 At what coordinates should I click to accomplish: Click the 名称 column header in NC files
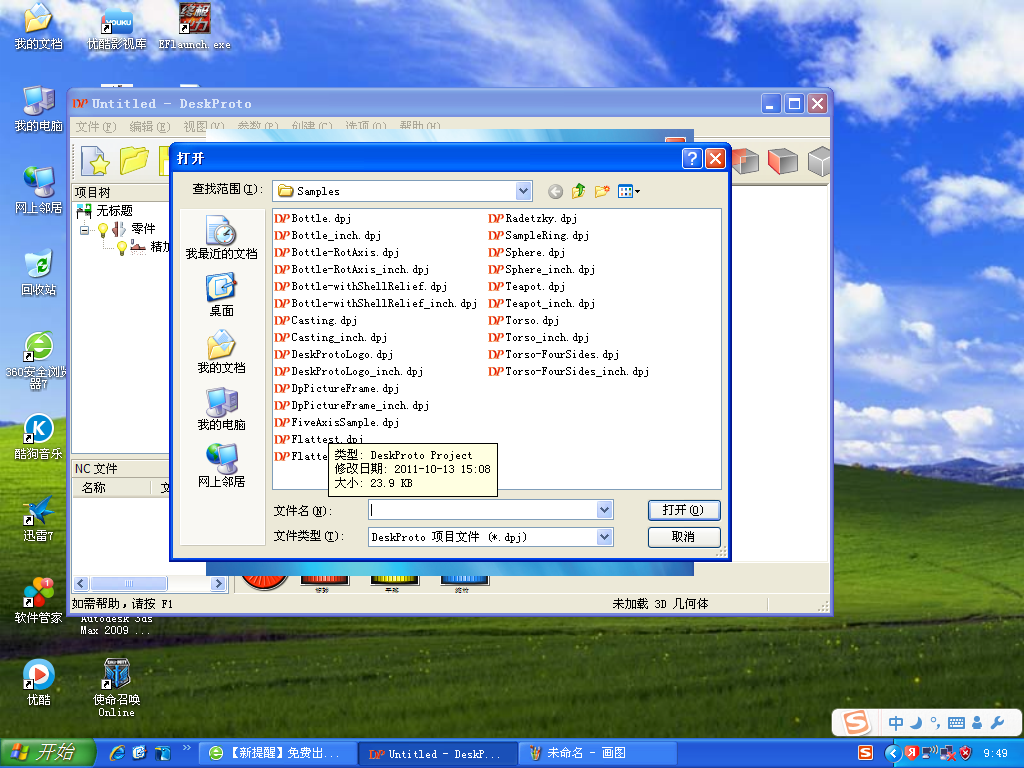point(112,487)
